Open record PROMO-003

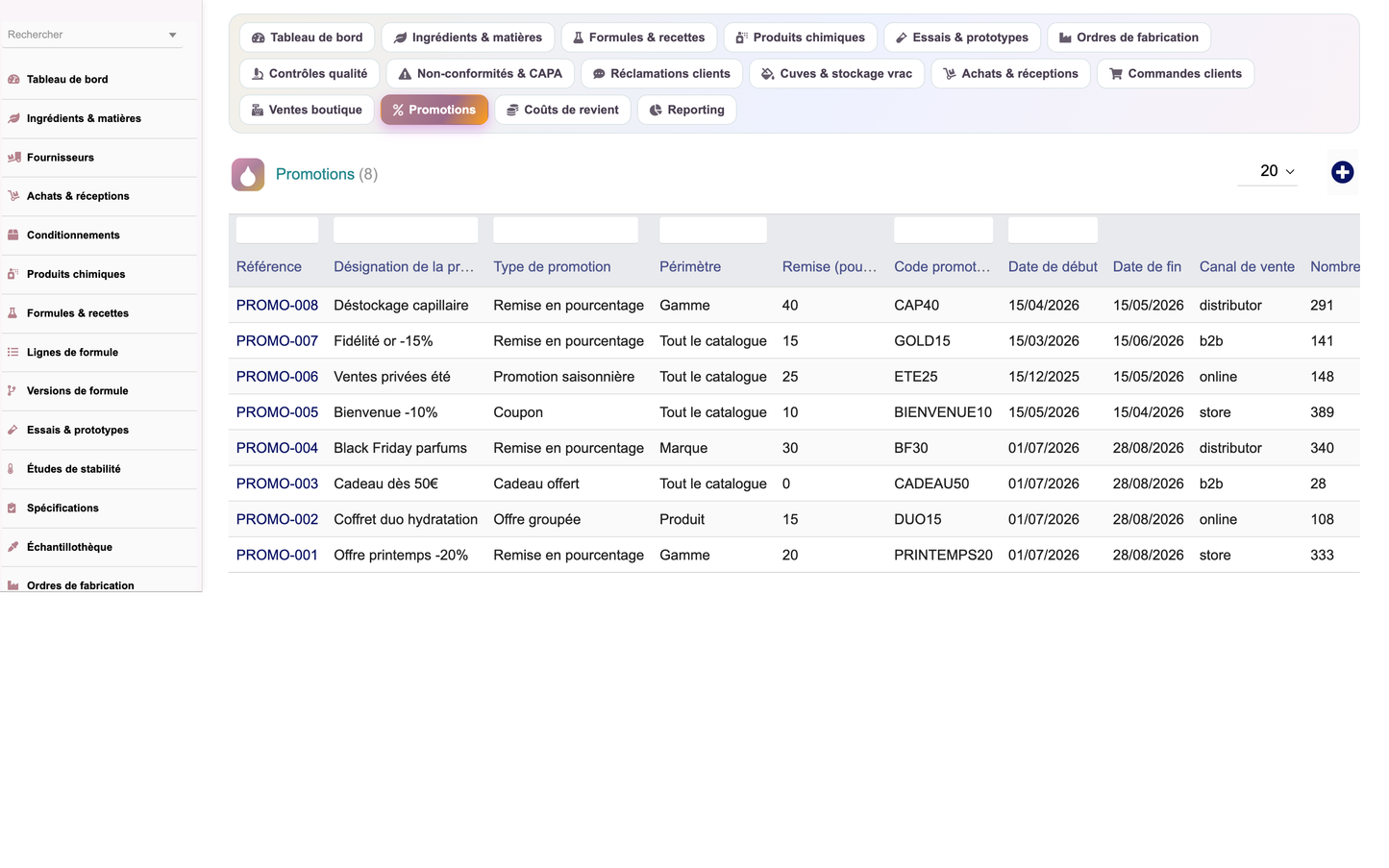click(x=277, y=484)
